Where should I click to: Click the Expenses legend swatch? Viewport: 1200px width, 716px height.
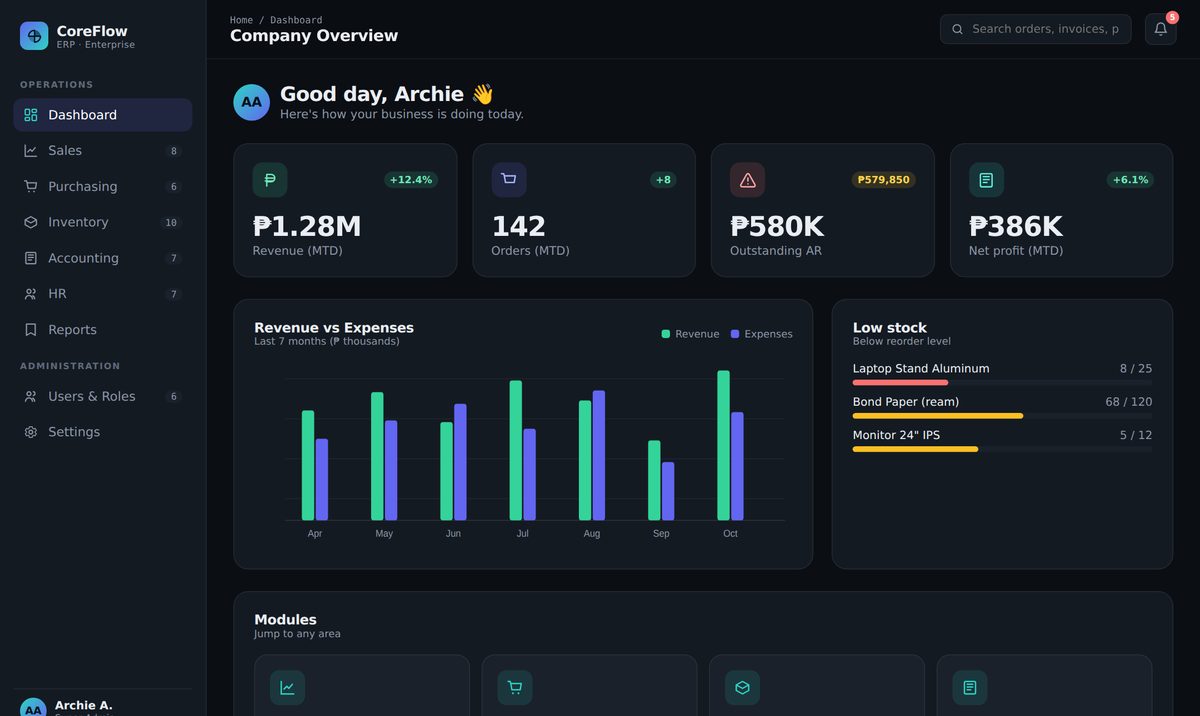point(735,334)
